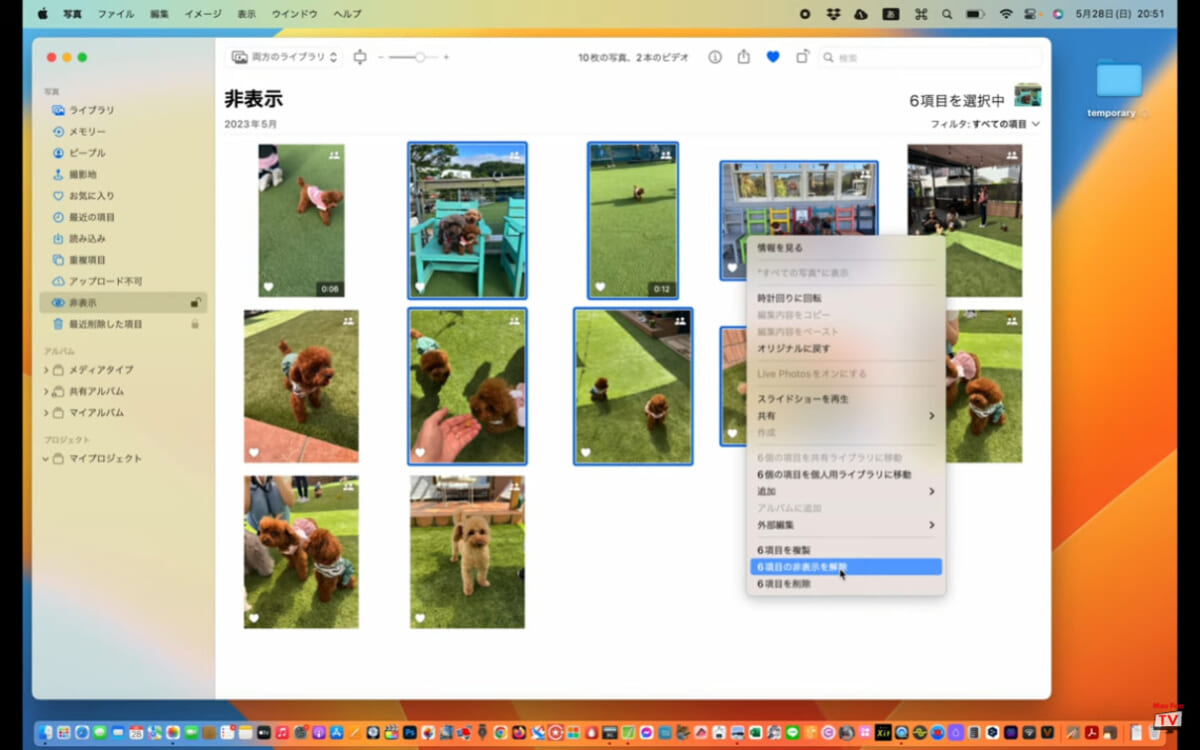Toggle heart on hand feeding dogs photo
1200x750 pixels.
click(420, 452)
